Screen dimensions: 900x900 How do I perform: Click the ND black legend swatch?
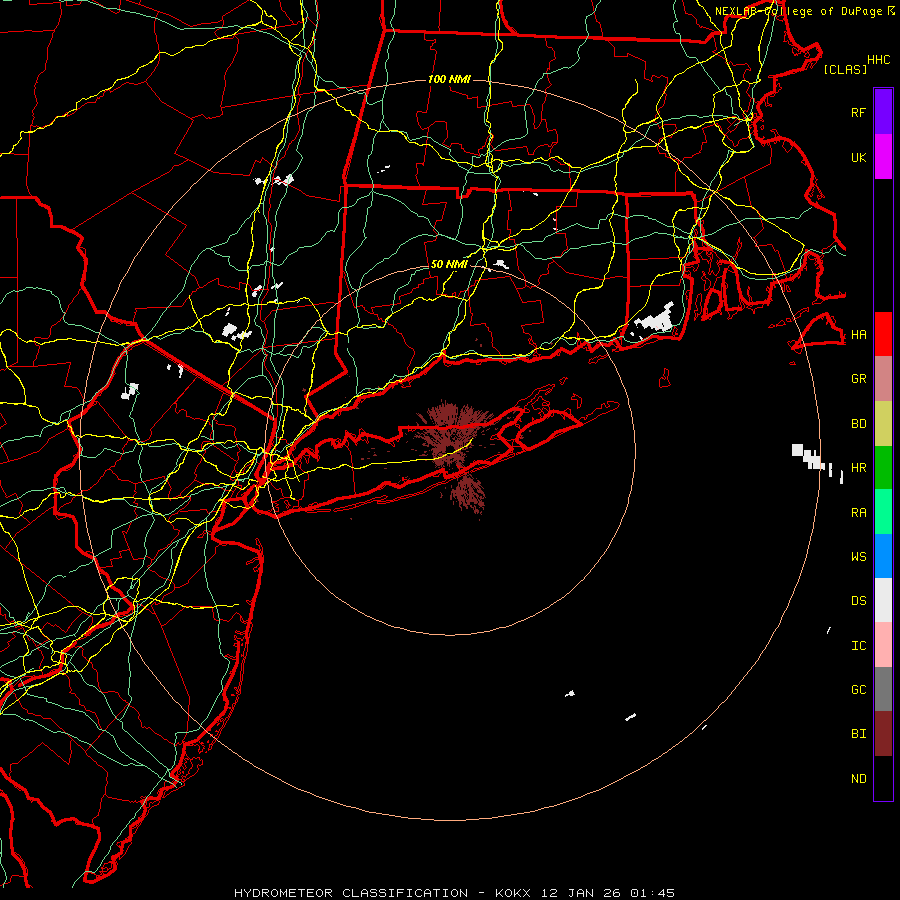point(883,778)
